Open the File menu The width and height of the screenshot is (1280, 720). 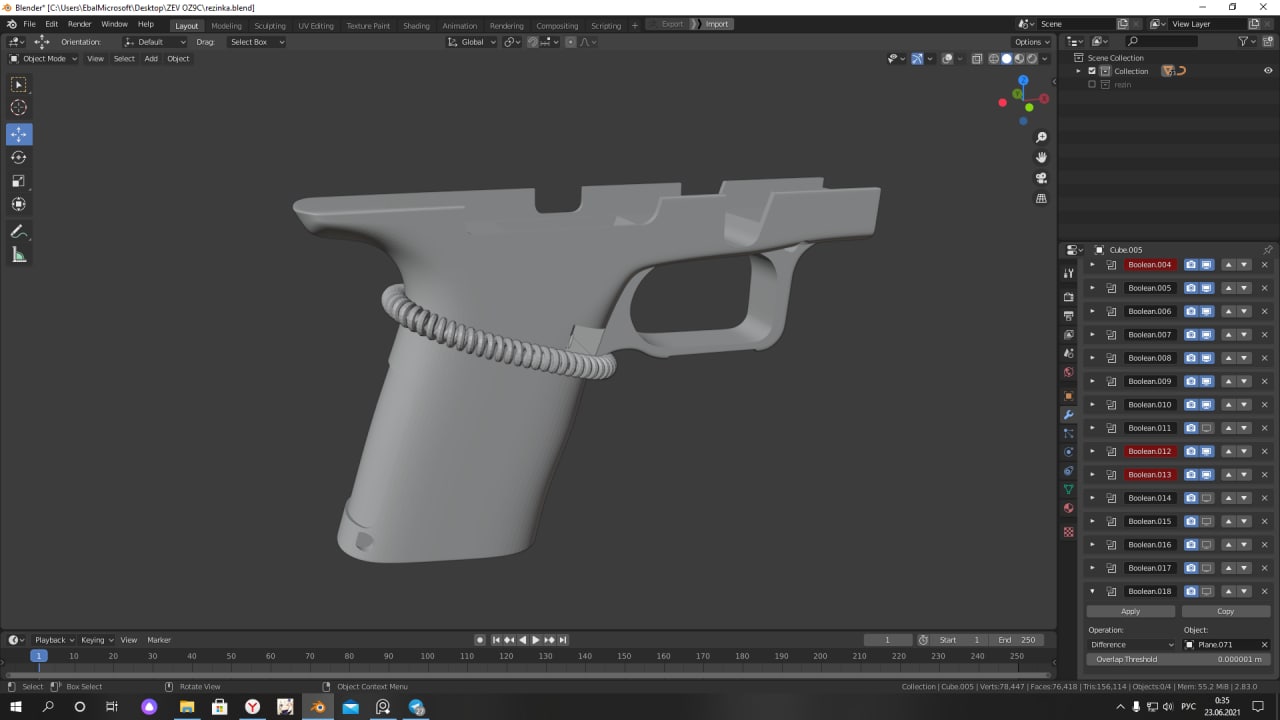pyautogui.click(x=29, y=24)
